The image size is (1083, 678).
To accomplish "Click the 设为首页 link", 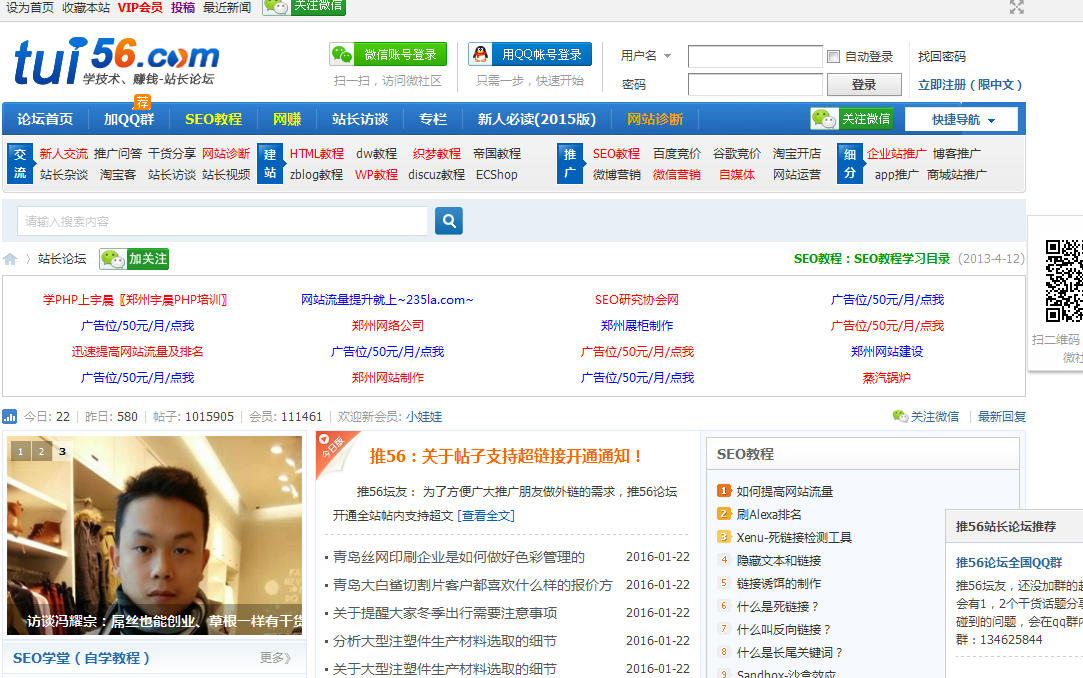I will tap(30, 8).
